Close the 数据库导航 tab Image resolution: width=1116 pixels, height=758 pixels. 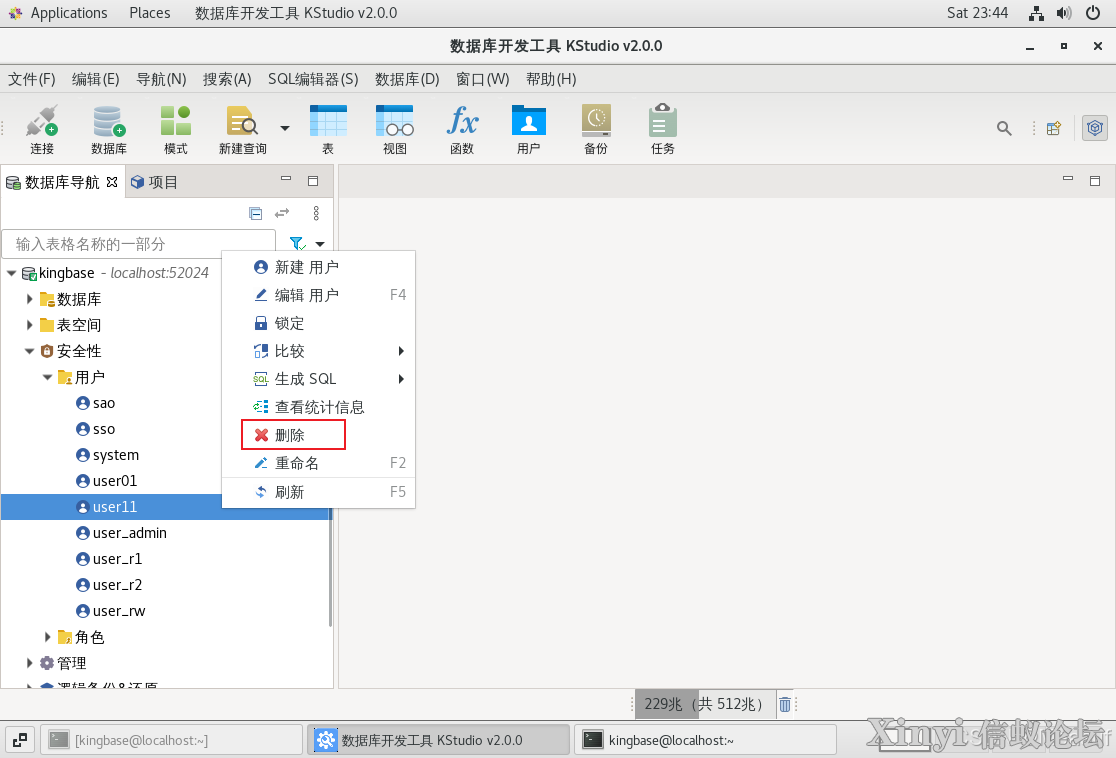pyautogui.click(x=112, y=182)
